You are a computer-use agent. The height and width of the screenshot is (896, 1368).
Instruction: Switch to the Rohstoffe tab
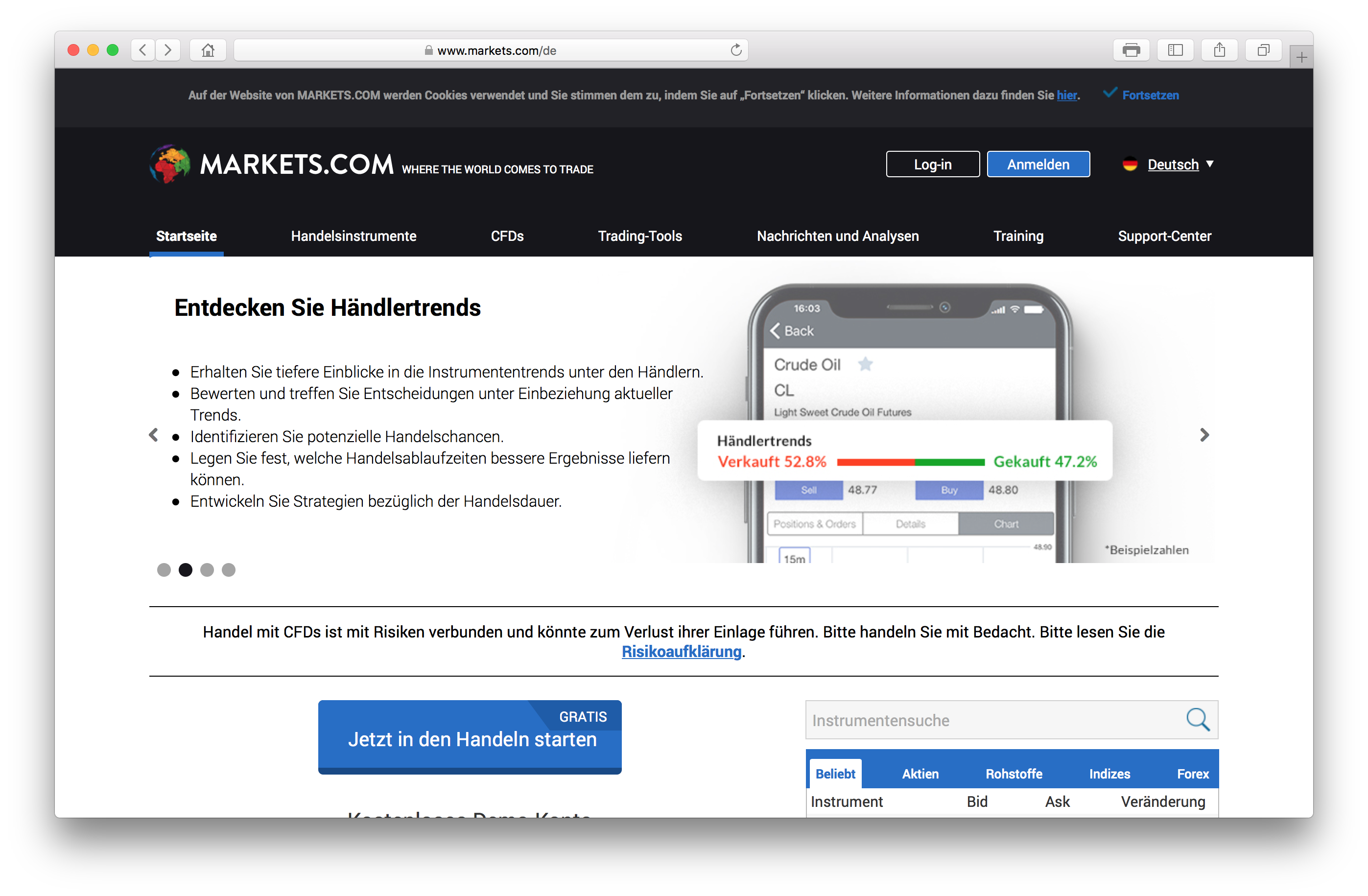pos(1014,774)
